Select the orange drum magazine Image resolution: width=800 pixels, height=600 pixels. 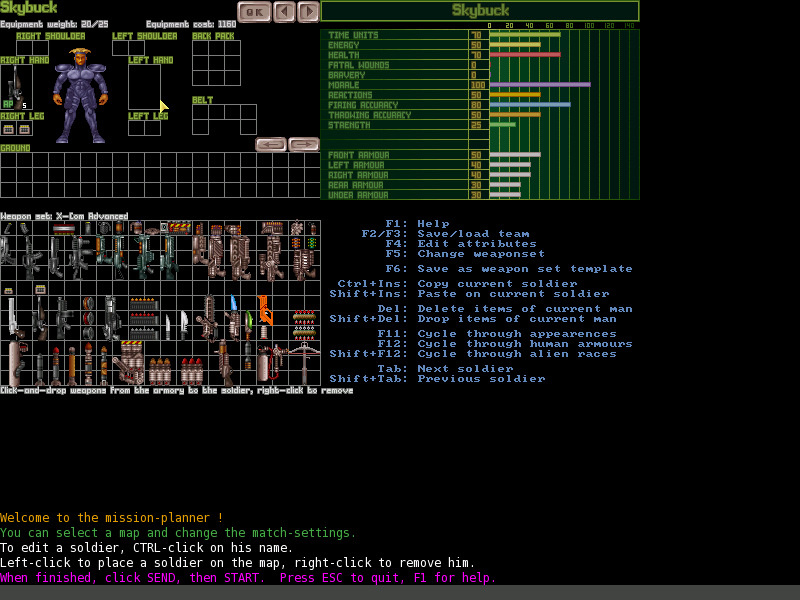(89, 303)
